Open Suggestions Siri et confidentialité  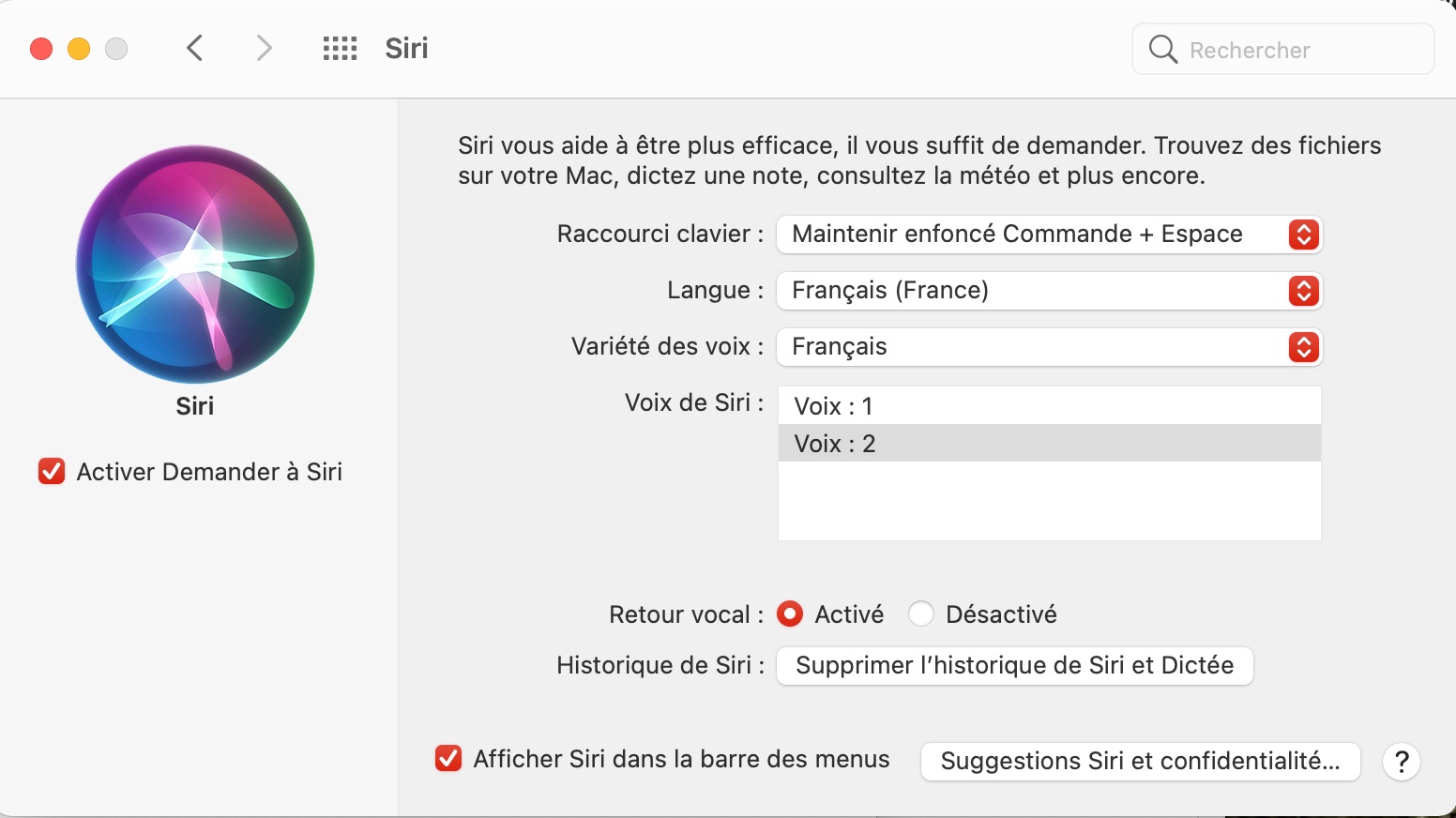1140,761
